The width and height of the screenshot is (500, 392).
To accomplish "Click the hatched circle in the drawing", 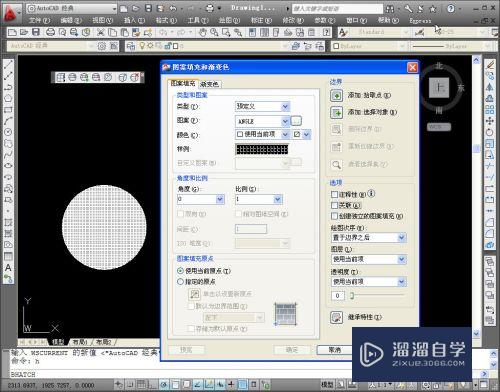I will pyautogui.click(x=104, y=227).
